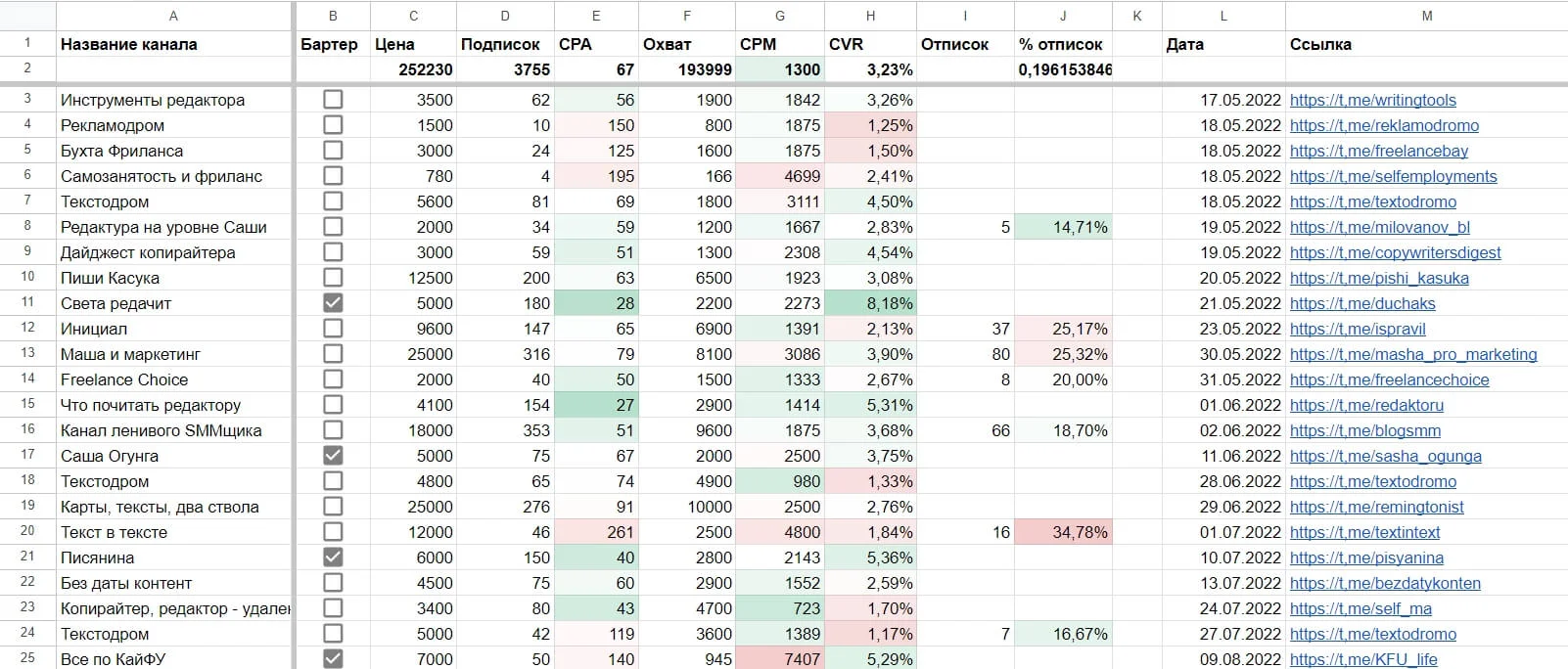The width and height of the screenshot is (1568, 669).
Task: Open the t.me/writingtools link
Action: (1372, 100)
